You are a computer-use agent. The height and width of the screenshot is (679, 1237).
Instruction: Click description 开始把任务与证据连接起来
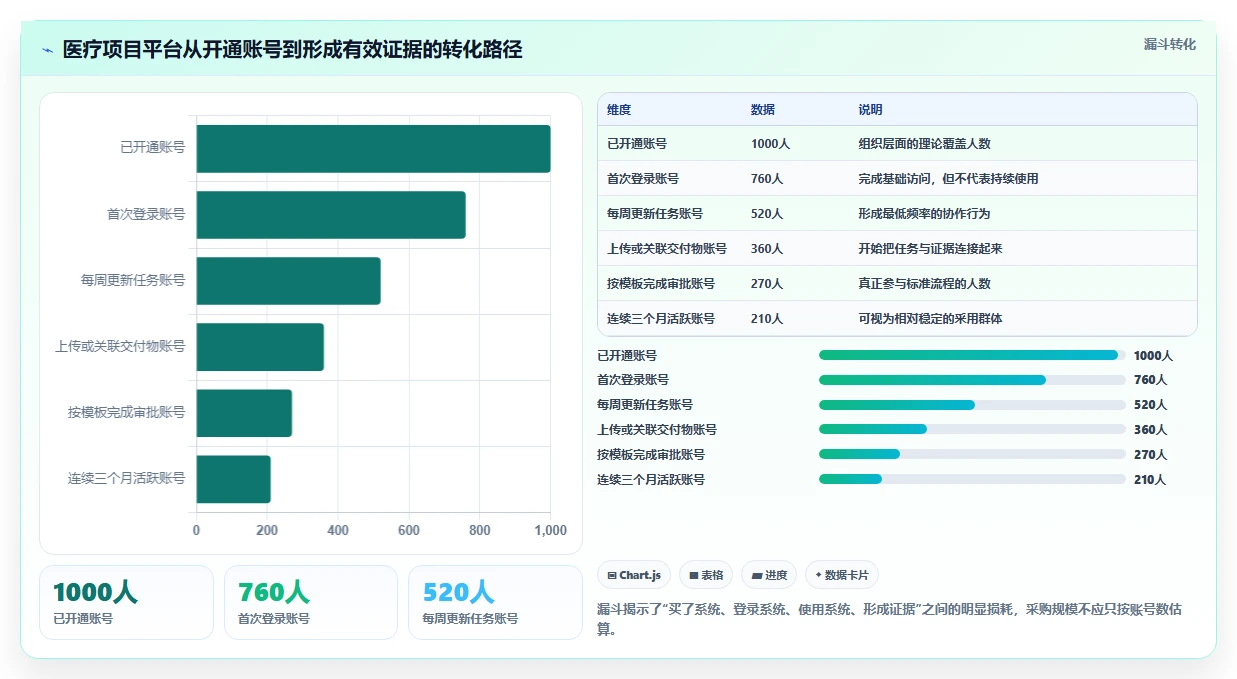[x=930, y=249]
